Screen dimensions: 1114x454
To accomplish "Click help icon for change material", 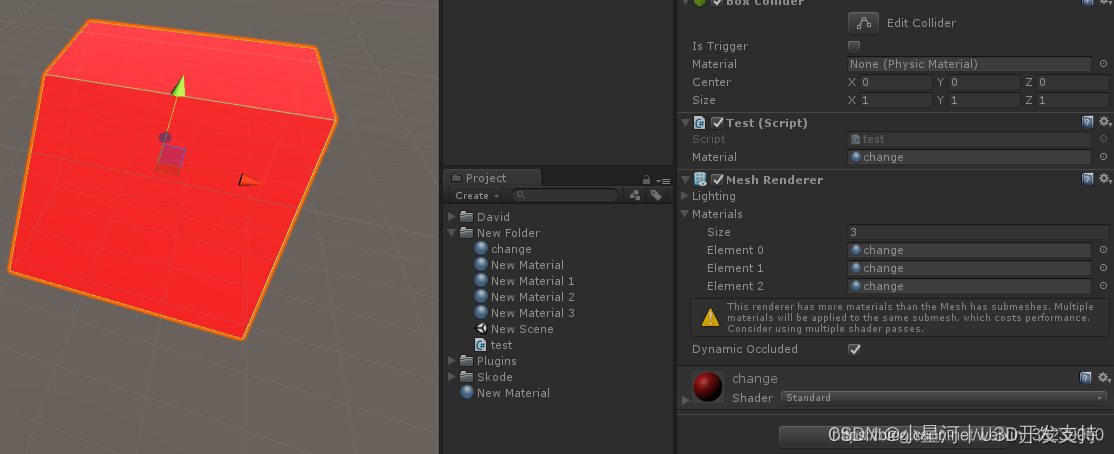I will (1086, 377).
